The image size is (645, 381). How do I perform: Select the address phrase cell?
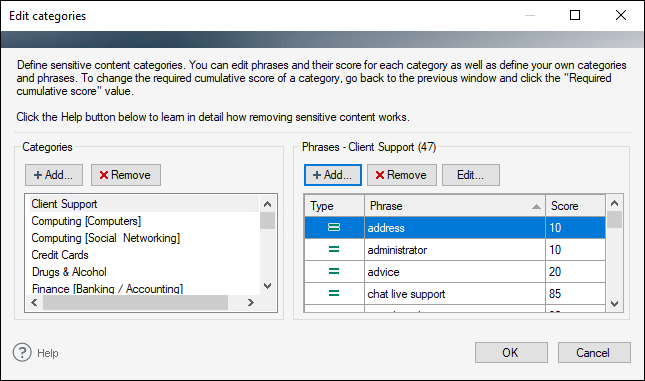point(455,228)
